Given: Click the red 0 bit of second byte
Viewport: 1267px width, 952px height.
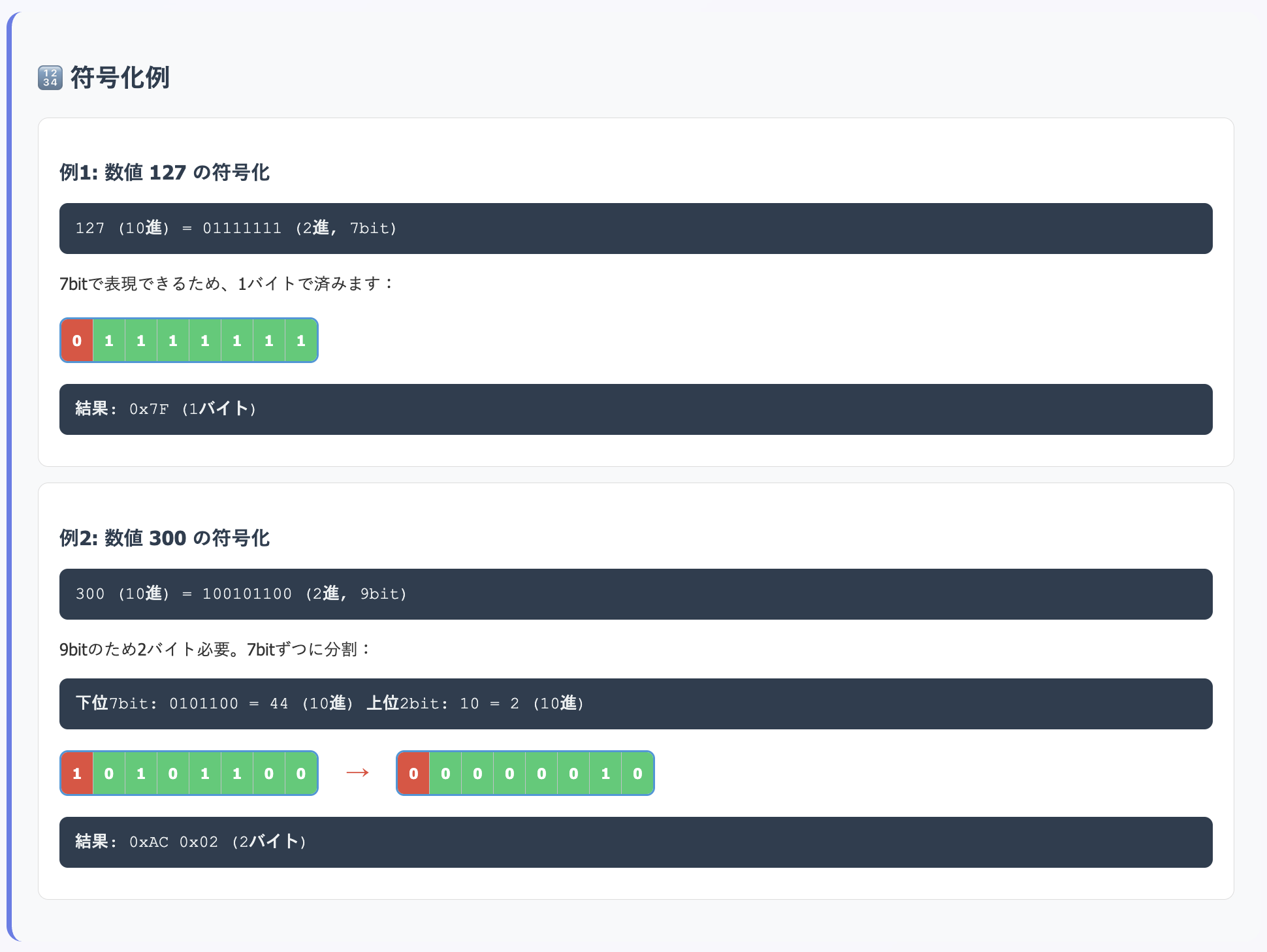Looking at the screenshot, I should pyautogui.click(x=413, y=774).
